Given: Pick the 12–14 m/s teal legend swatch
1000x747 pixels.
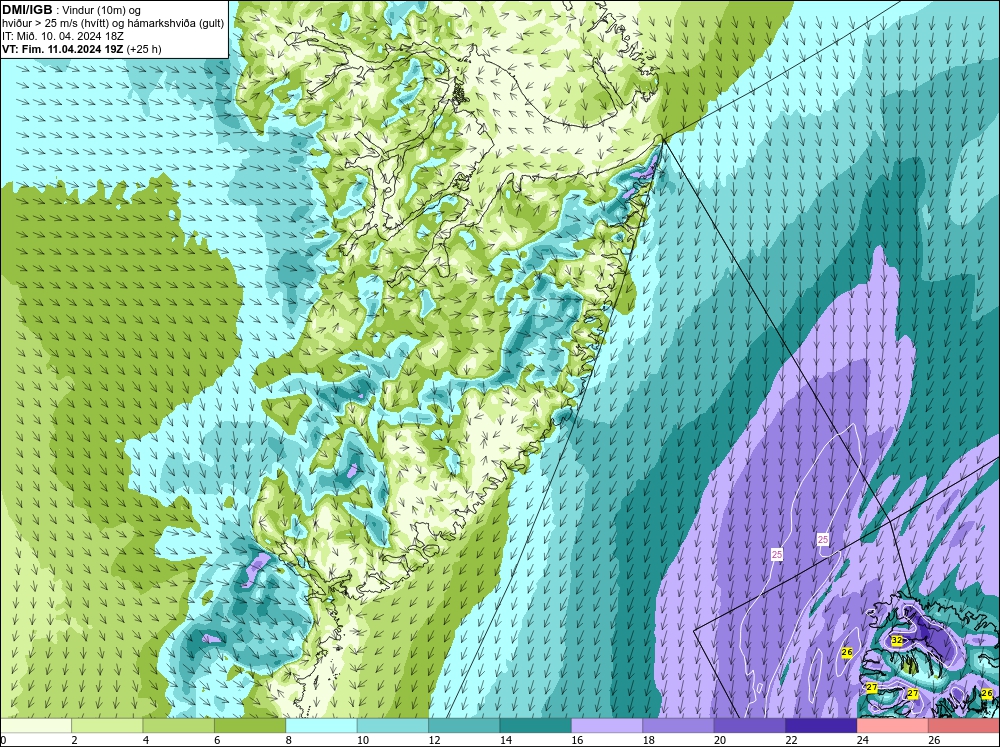Looking at the screenshot, I should [x=464, y=726].
